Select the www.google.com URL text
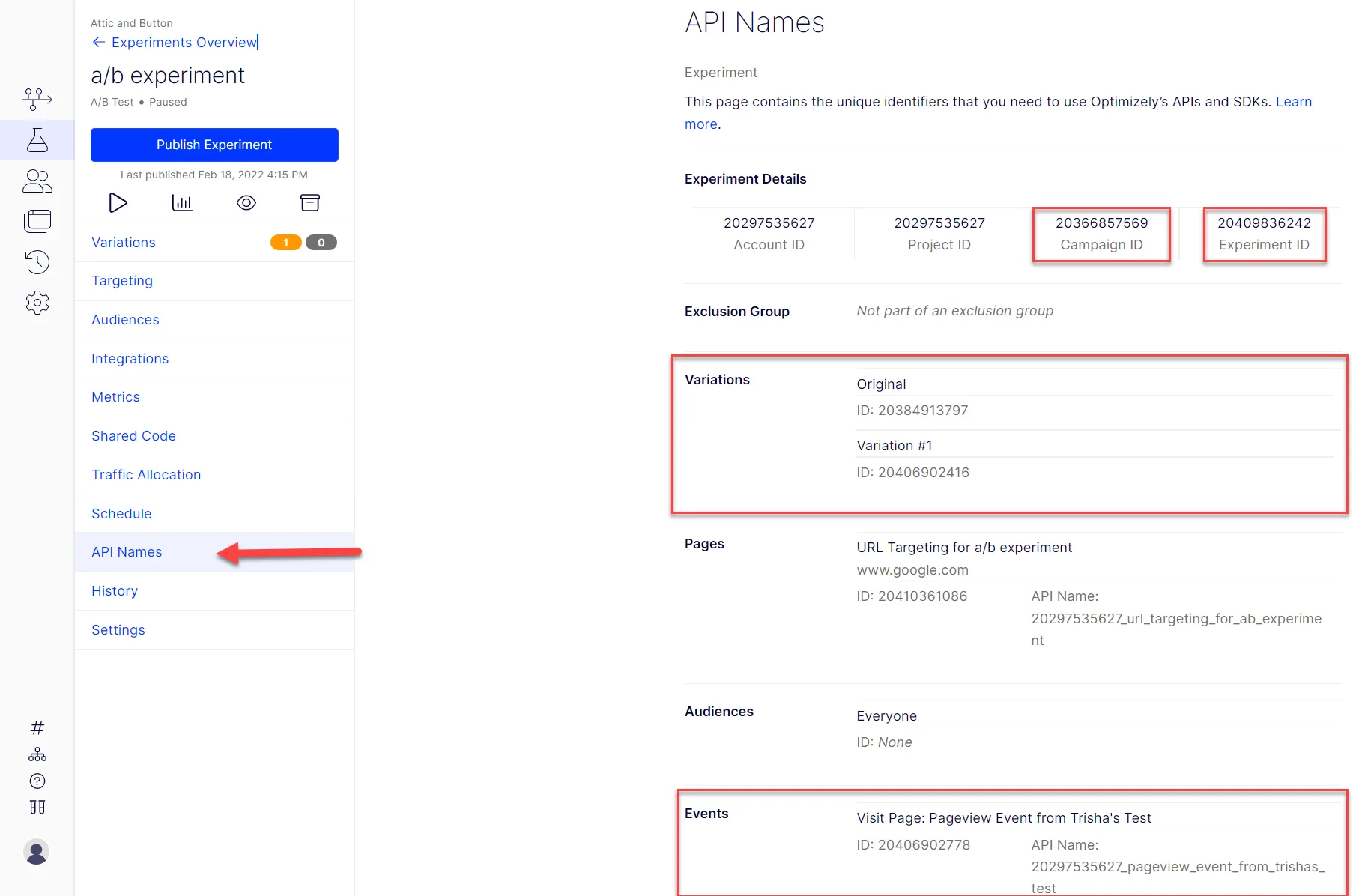Screen dimensions: 1353x896 (912, 570)
